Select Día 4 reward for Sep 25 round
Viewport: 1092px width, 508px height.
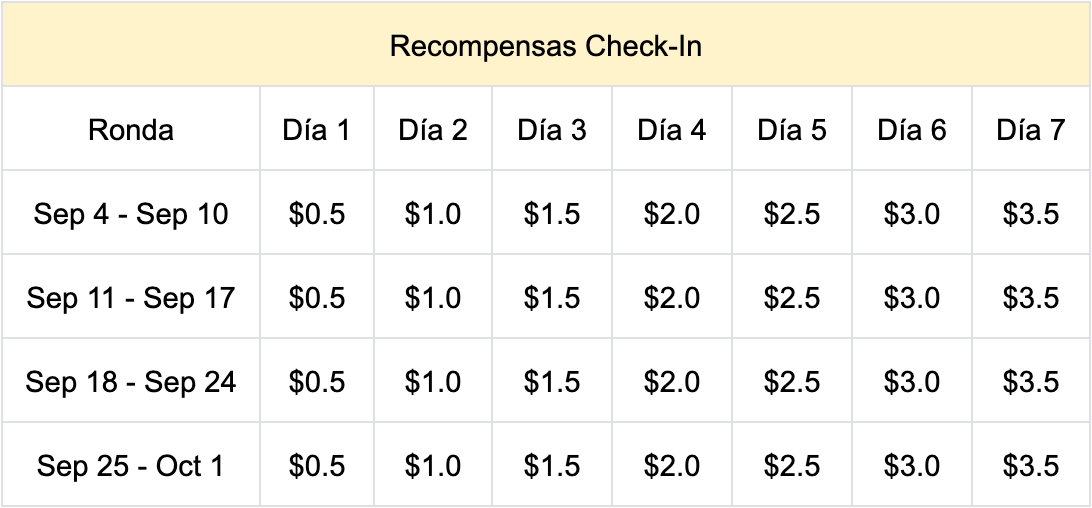(671, 466)
